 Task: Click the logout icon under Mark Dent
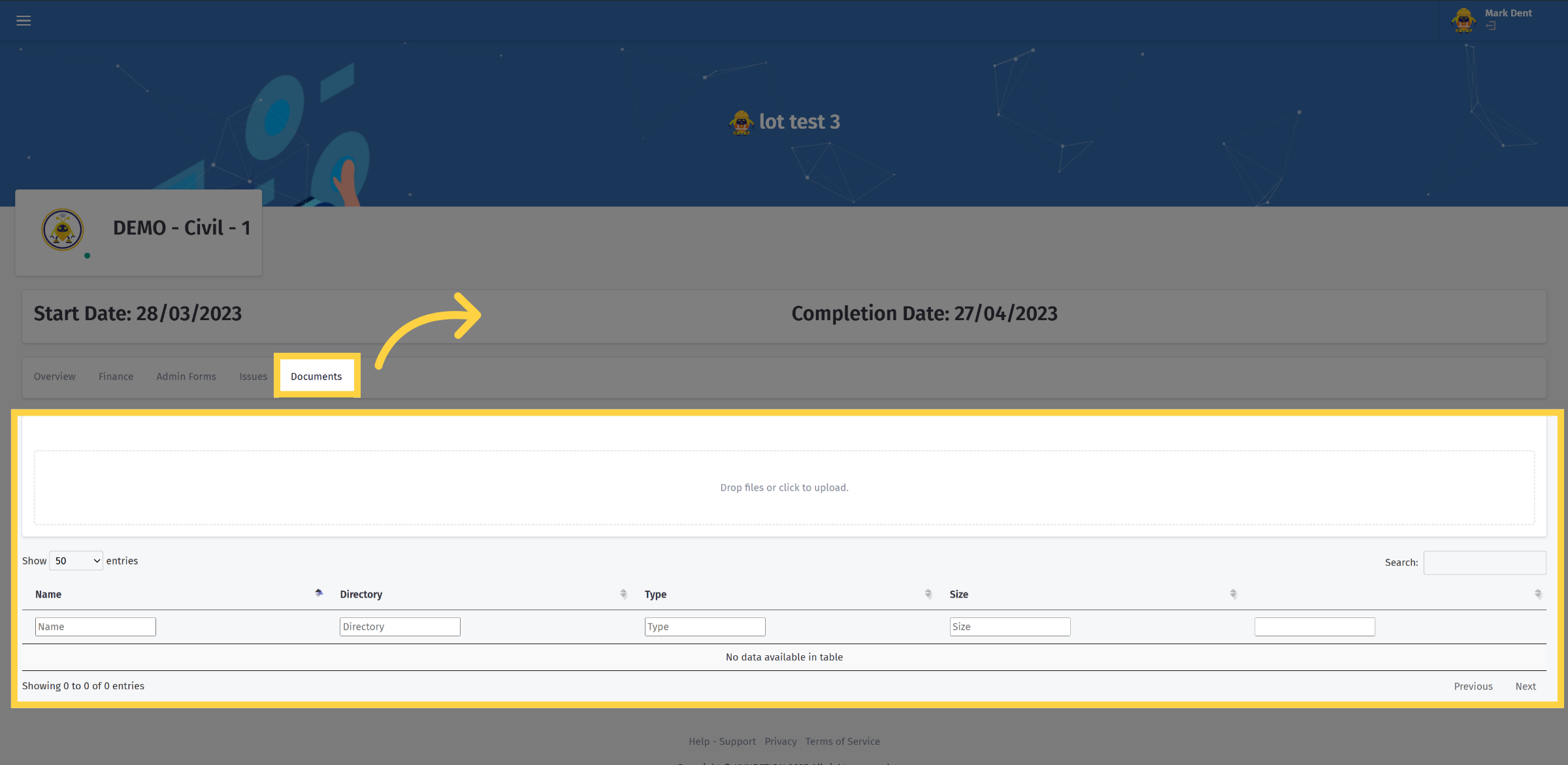(x=1491, y=26)
